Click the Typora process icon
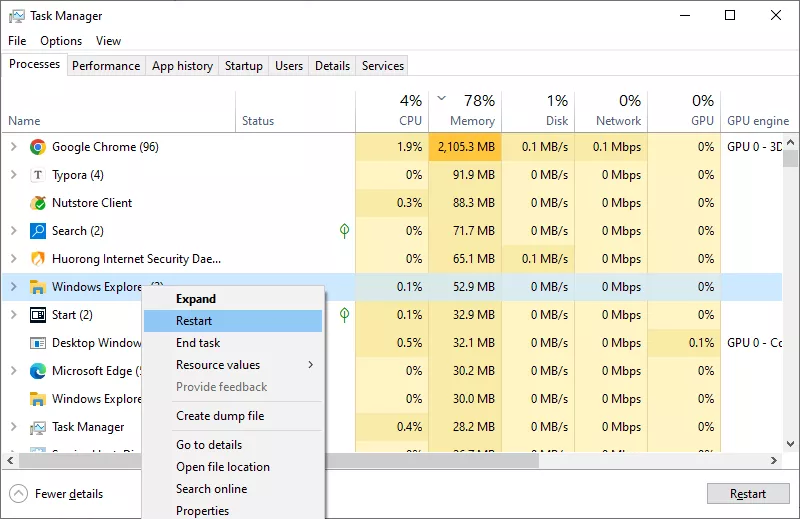The height and width of the screenshot is (519, 800). coord(38,175)
